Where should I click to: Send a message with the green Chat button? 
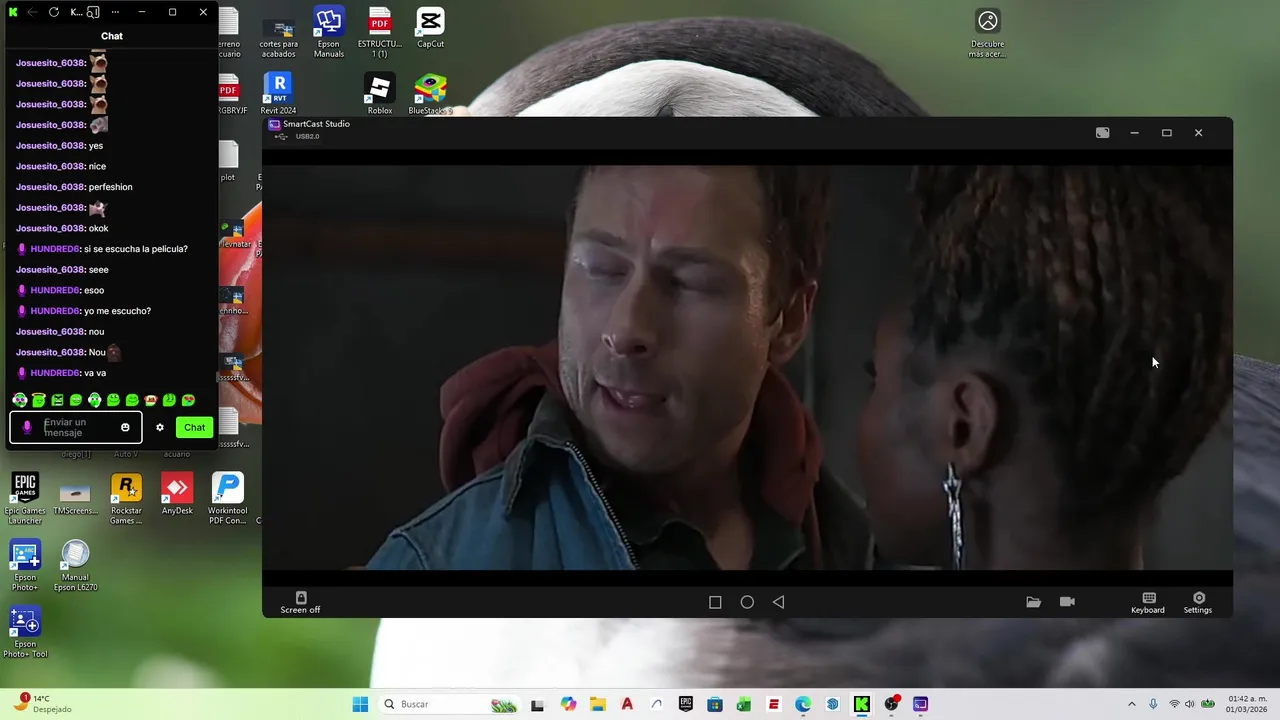click(x=194, y=427)
